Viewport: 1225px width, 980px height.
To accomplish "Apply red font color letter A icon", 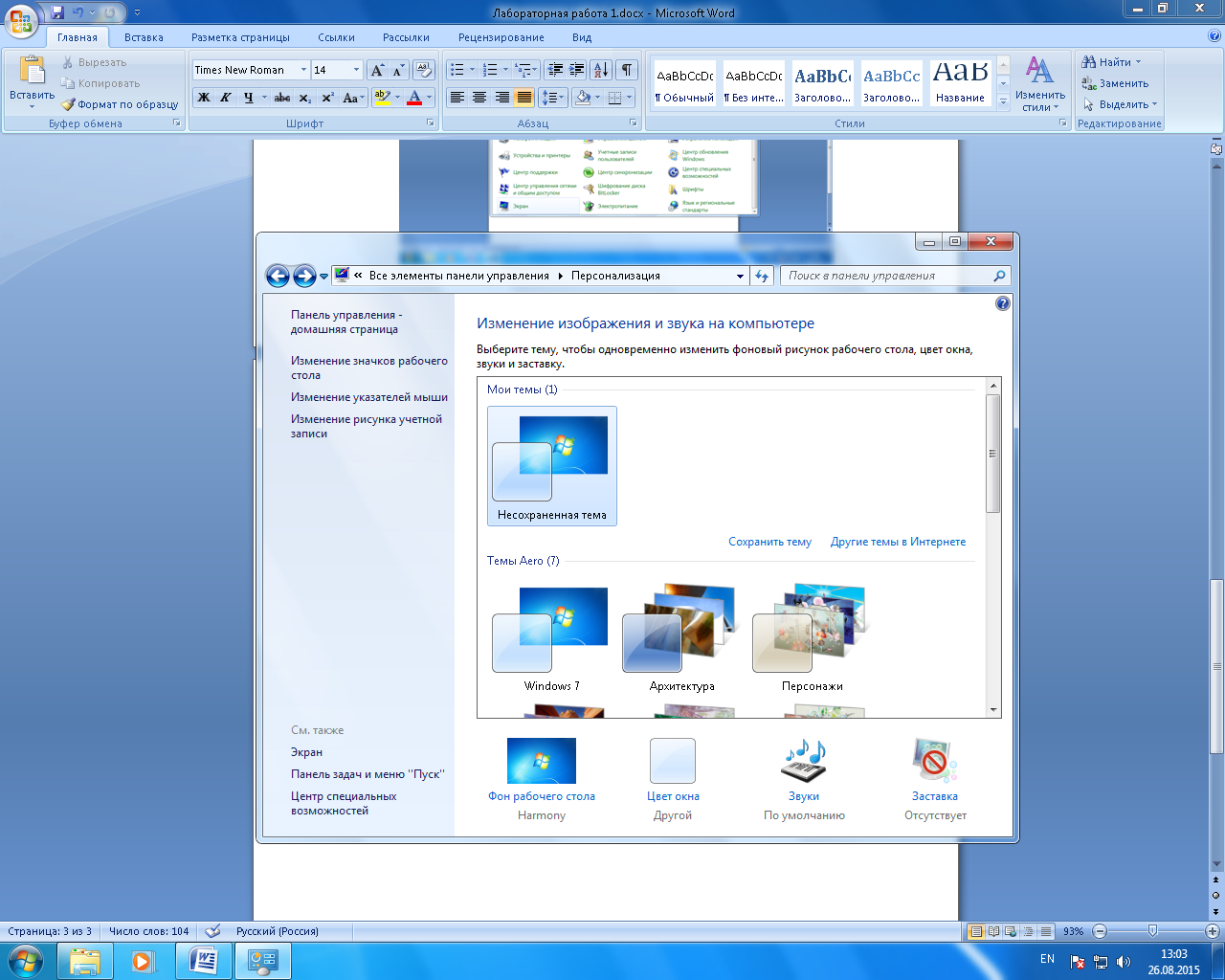I will click(x=413, y=98).
